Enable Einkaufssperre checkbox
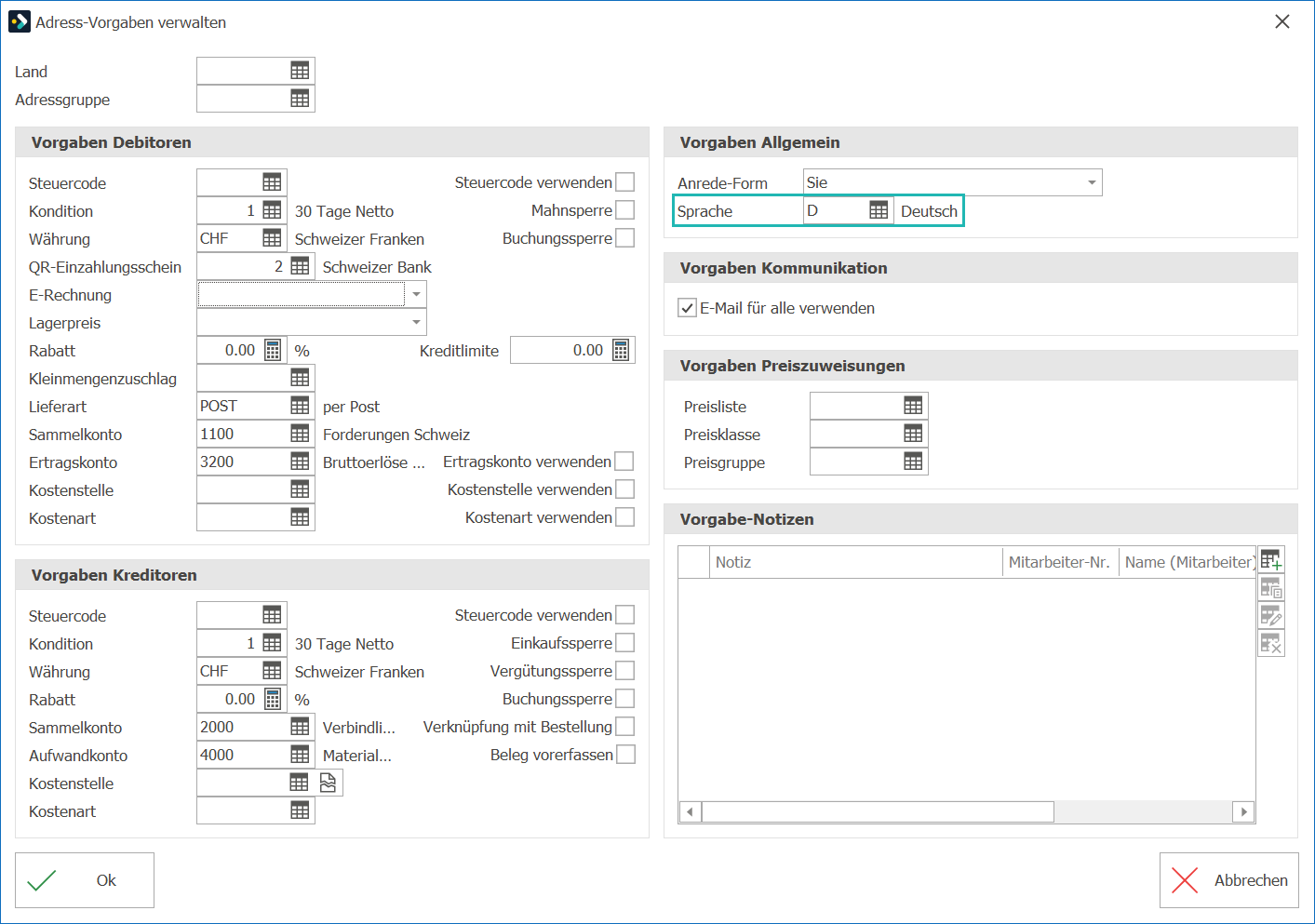Image resolution: width=1315 pixels, height=924 pixels. 625,643
